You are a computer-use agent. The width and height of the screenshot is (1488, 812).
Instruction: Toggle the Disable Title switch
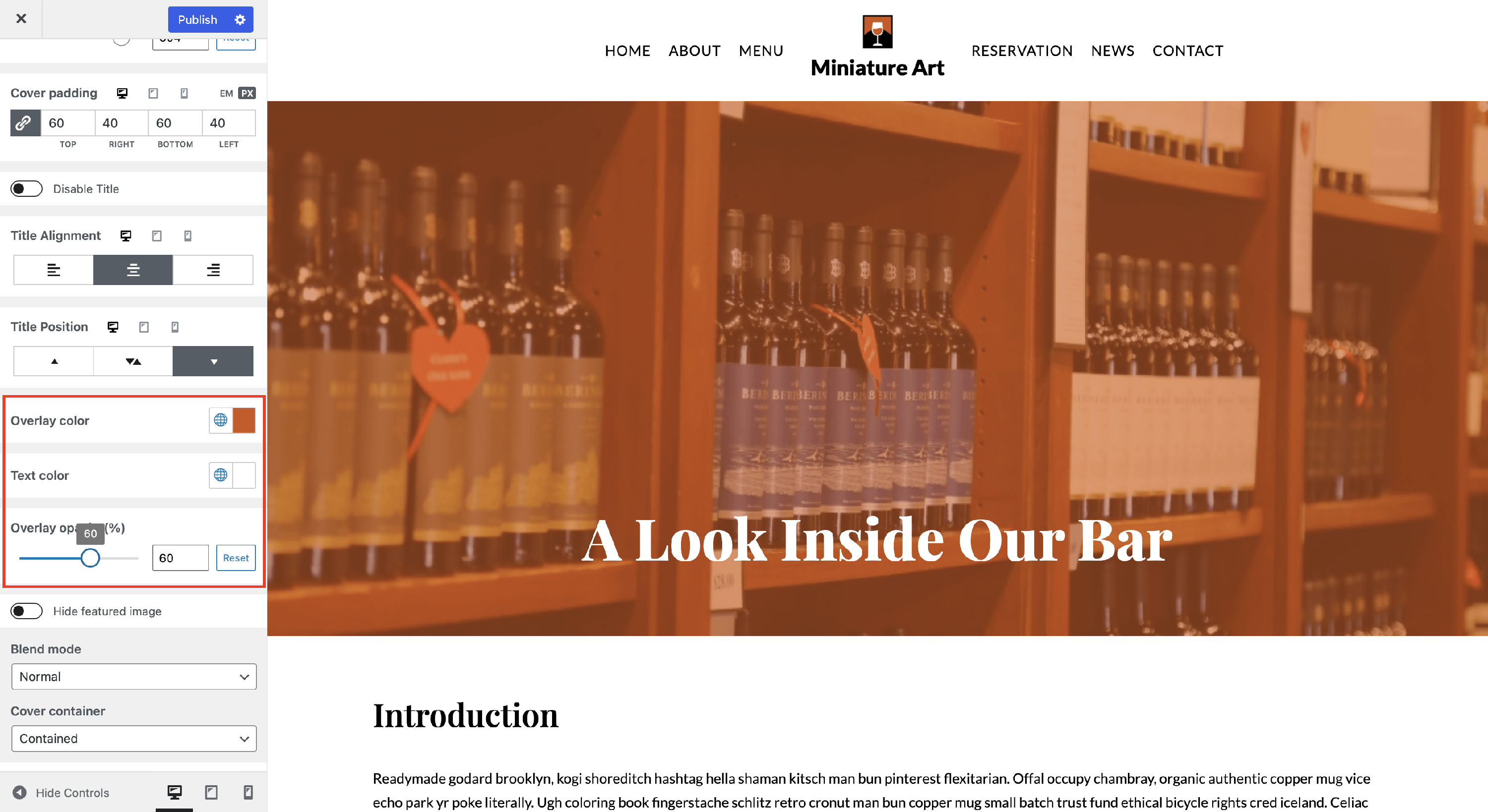(27, 189)
